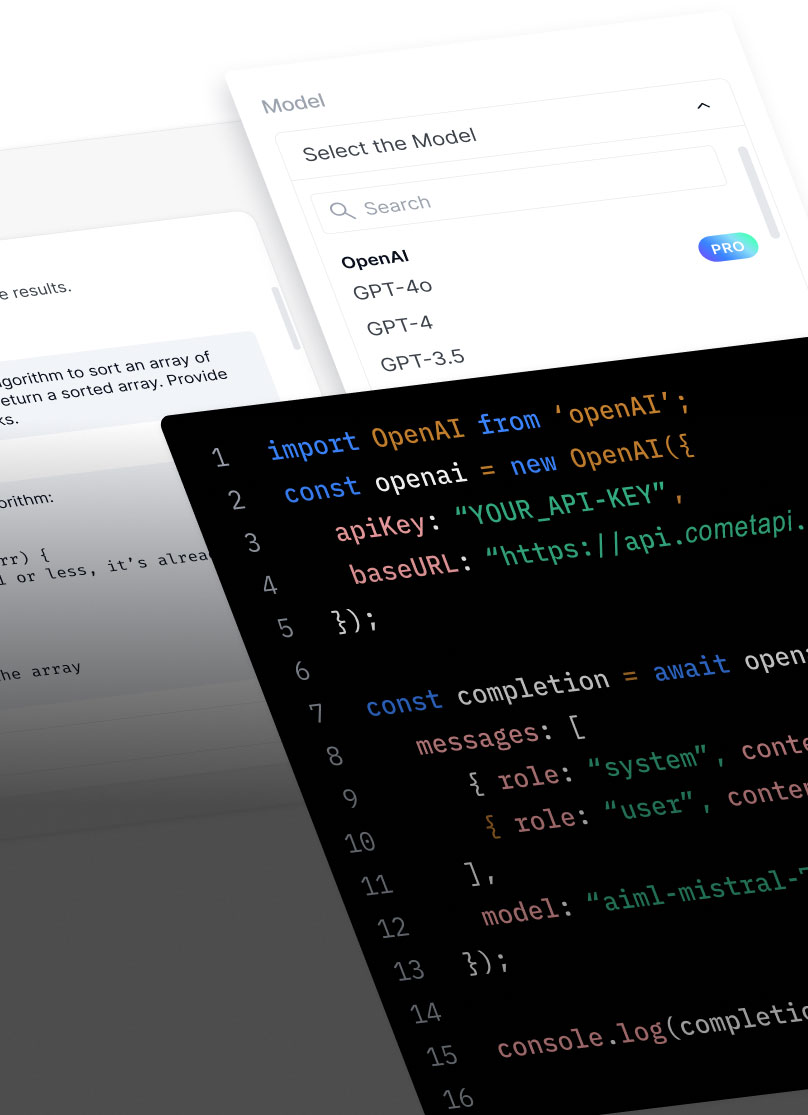Collapse the Model dropdown chevron
The height and width of the screenshot is (1115, 808).
[703, 105]
